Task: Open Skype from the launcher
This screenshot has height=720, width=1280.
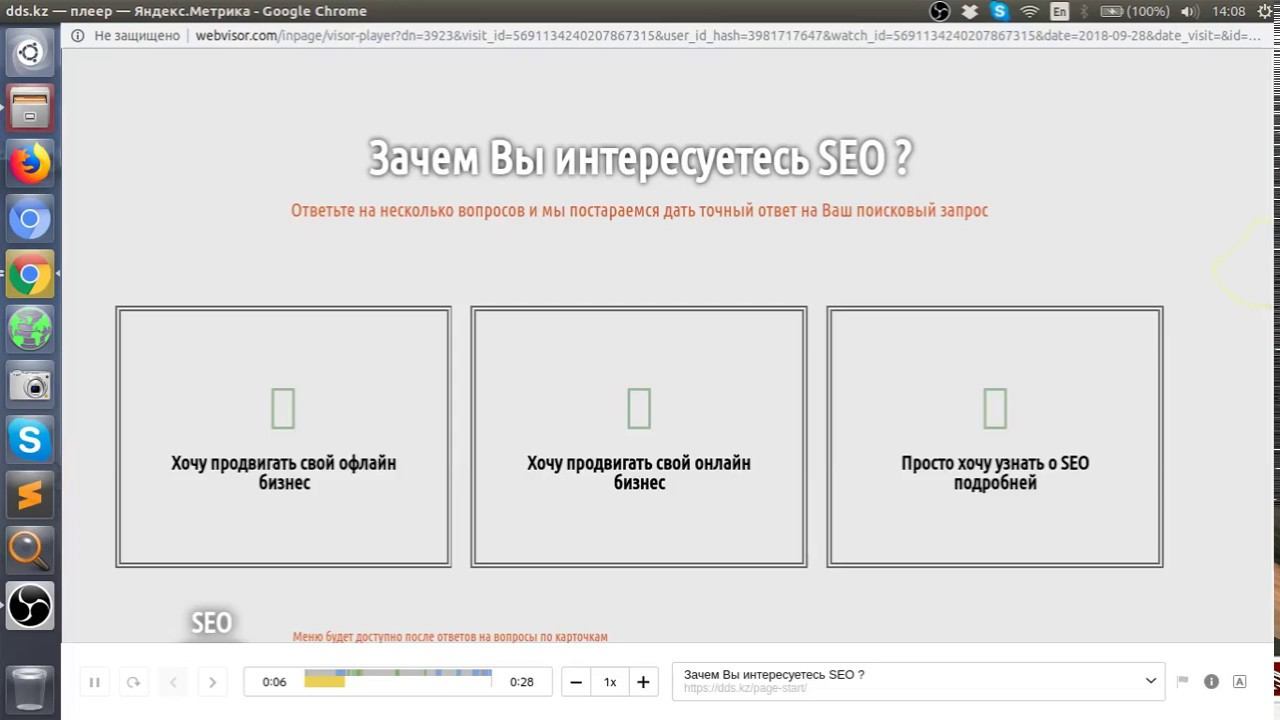Action: [x=30, y=440]
